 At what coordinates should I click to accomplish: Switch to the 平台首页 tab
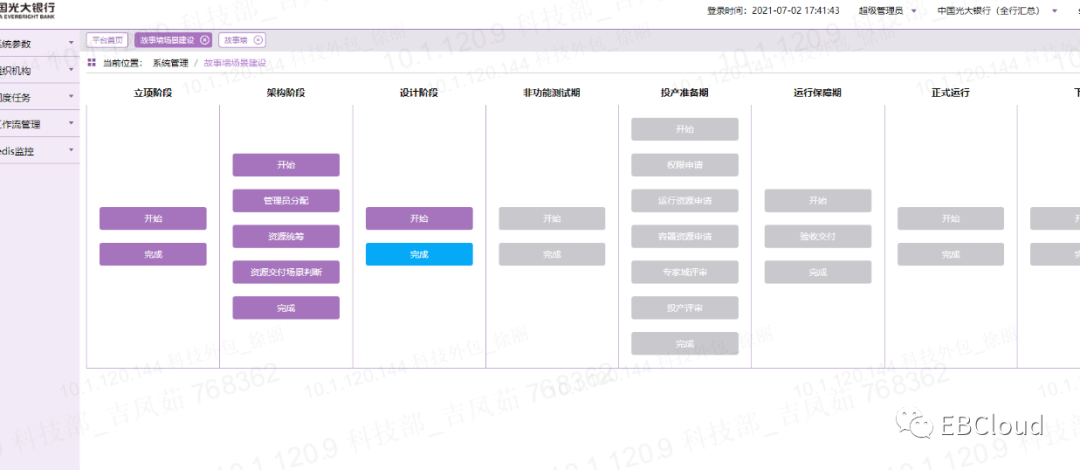107,40
